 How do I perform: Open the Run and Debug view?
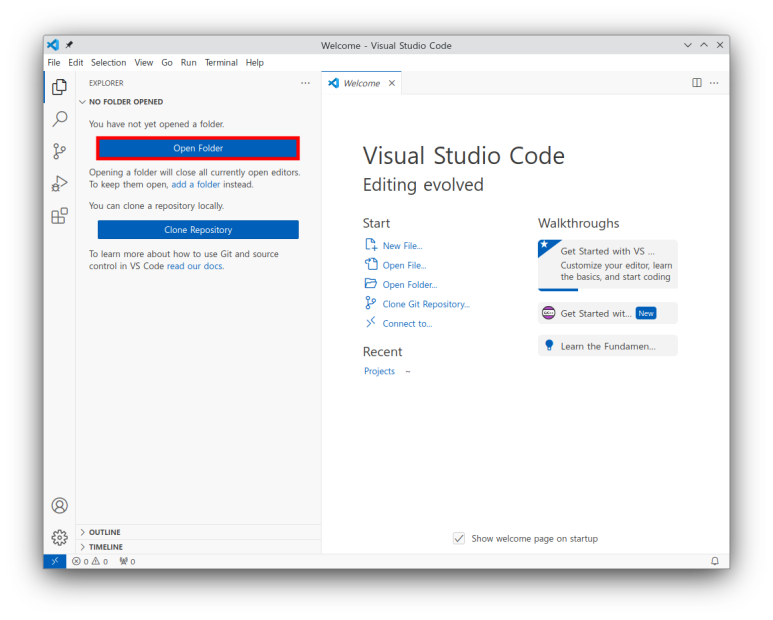60,183
